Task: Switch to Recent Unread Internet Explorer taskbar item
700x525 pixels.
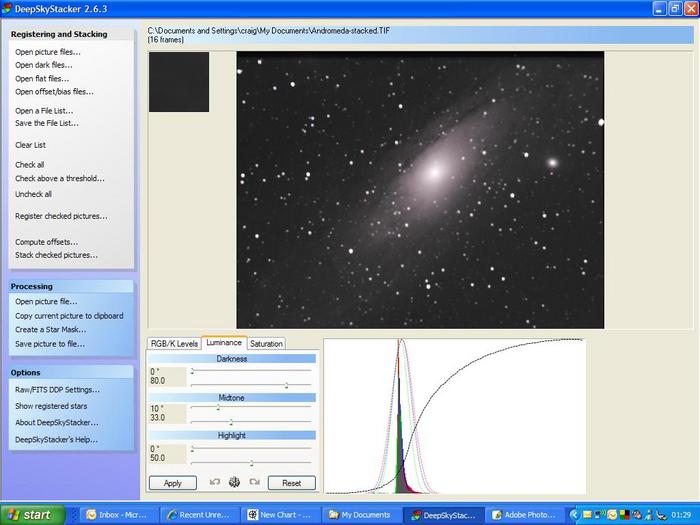Action: coord(199,515)
